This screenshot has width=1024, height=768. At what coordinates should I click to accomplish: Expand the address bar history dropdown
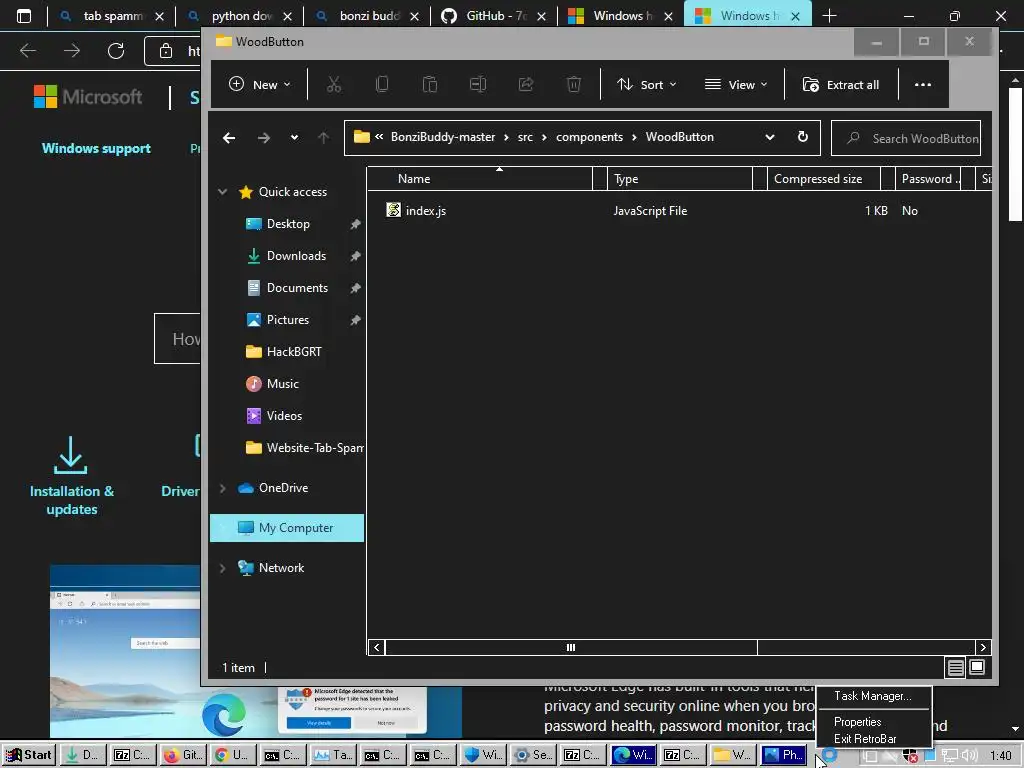(x=770, y=137)
